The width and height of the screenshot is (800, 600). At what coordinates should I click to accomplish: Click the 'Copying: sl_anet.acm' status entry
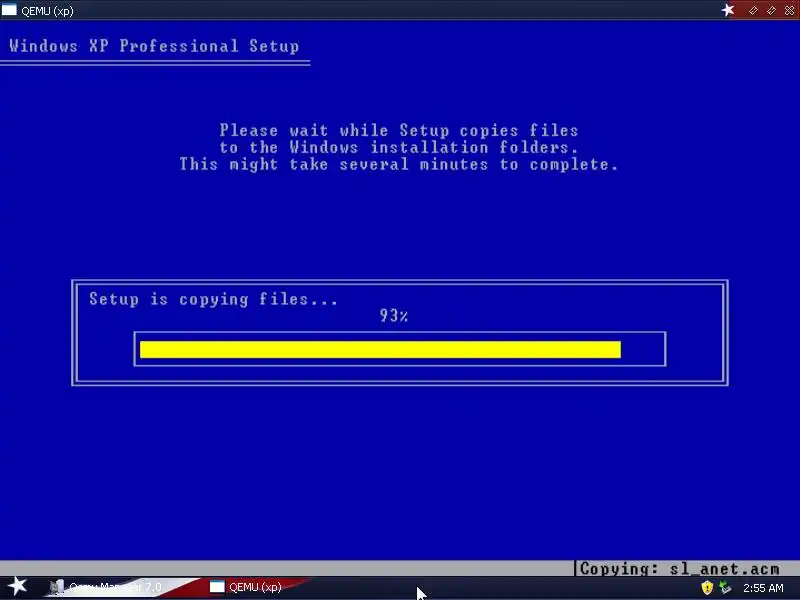point(679,569)
